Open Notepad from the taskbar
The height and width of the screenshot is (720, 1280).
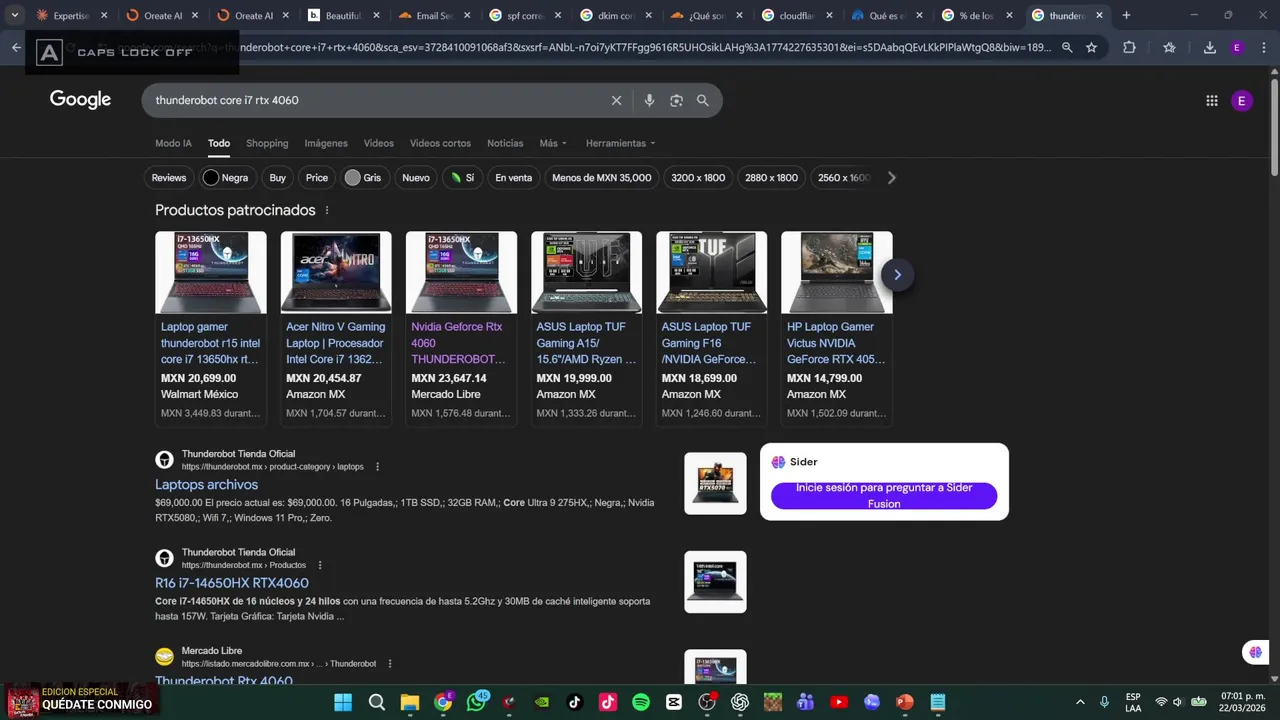pyautogui.click(x=938, y=702)
